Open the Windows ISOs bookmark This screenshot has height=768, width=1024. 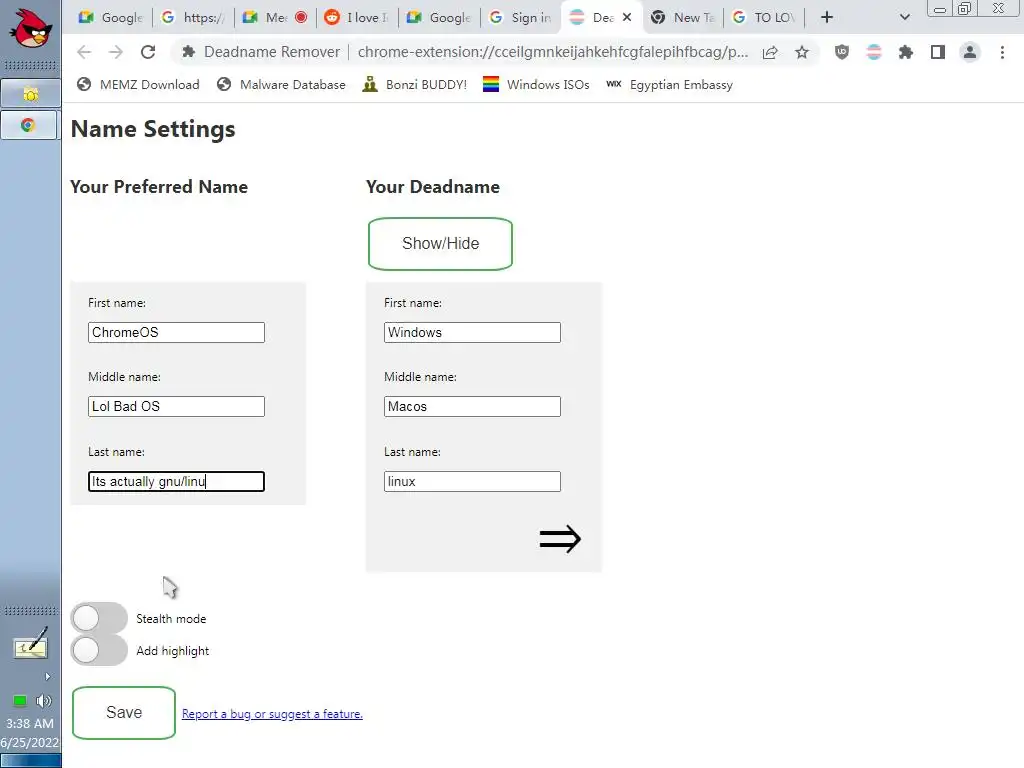[x=536, y=85]
